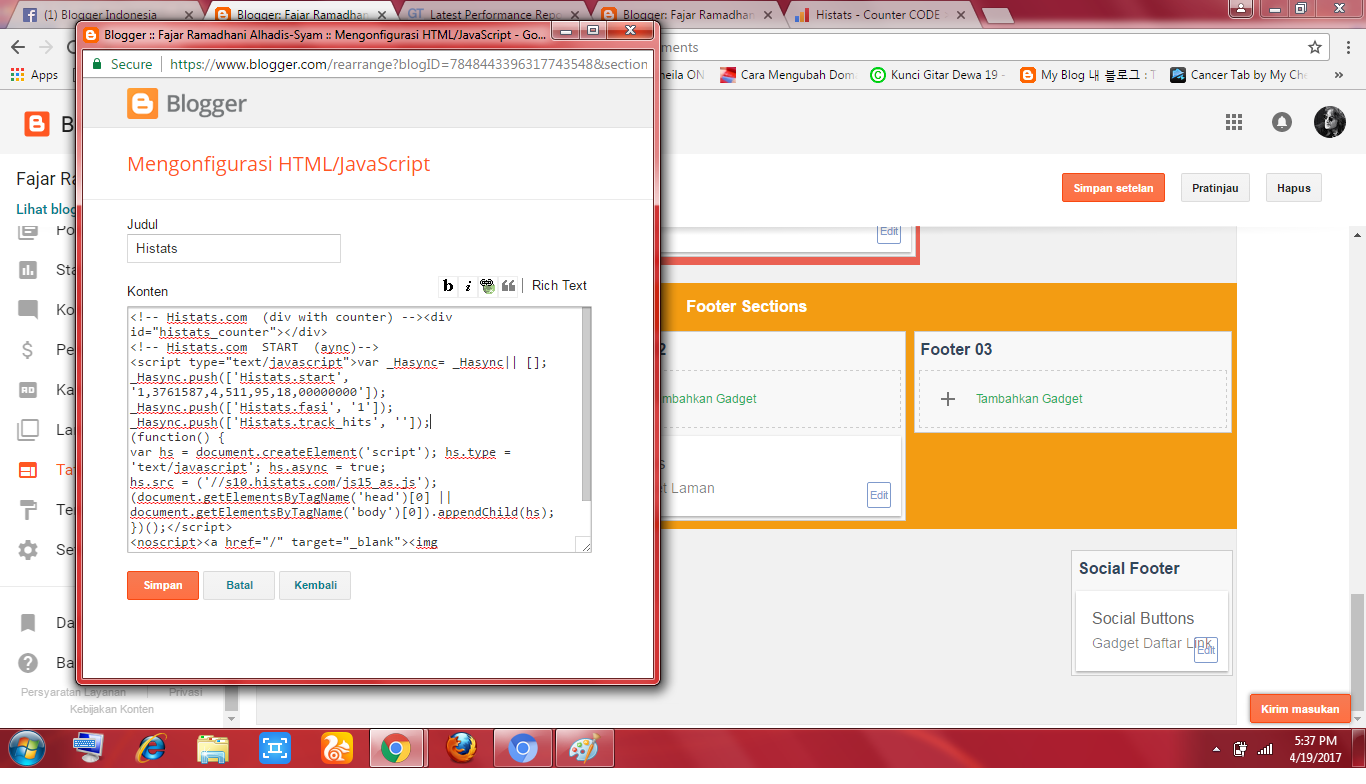This screenshot has width=1366, height=784.
Task: Click Edit on the Laman gadget
Action: [879, 494]
